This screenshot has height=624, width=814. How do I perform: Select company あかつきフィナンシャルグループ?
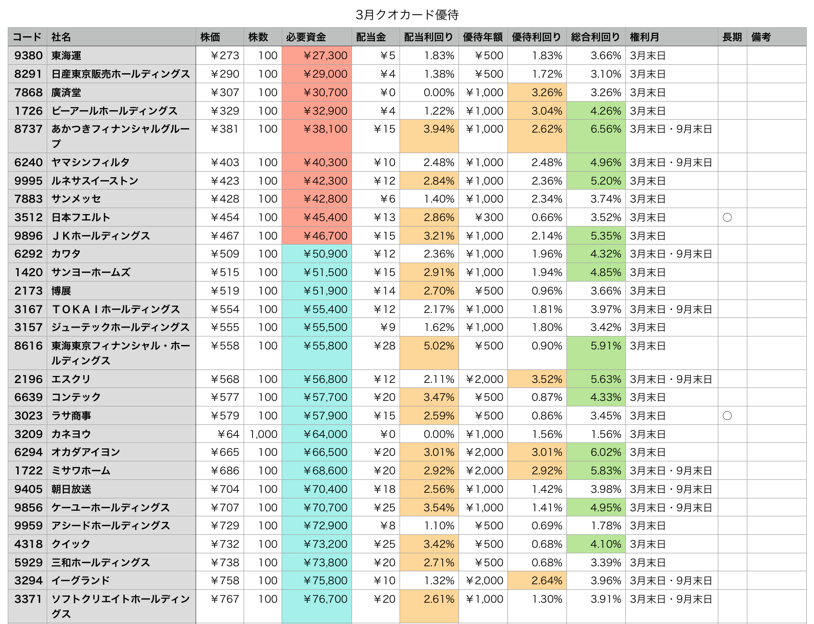120,136
